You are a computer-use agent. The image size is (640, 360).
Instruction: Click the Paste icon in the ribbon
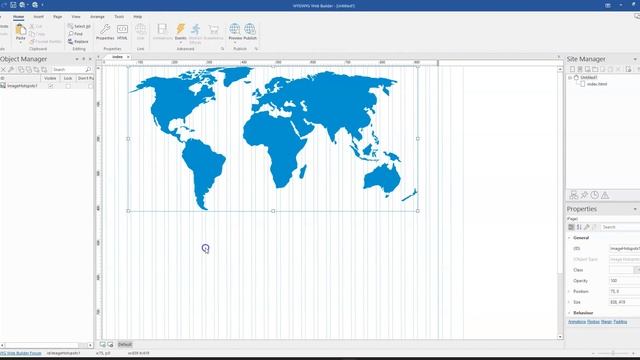(20, 29)
